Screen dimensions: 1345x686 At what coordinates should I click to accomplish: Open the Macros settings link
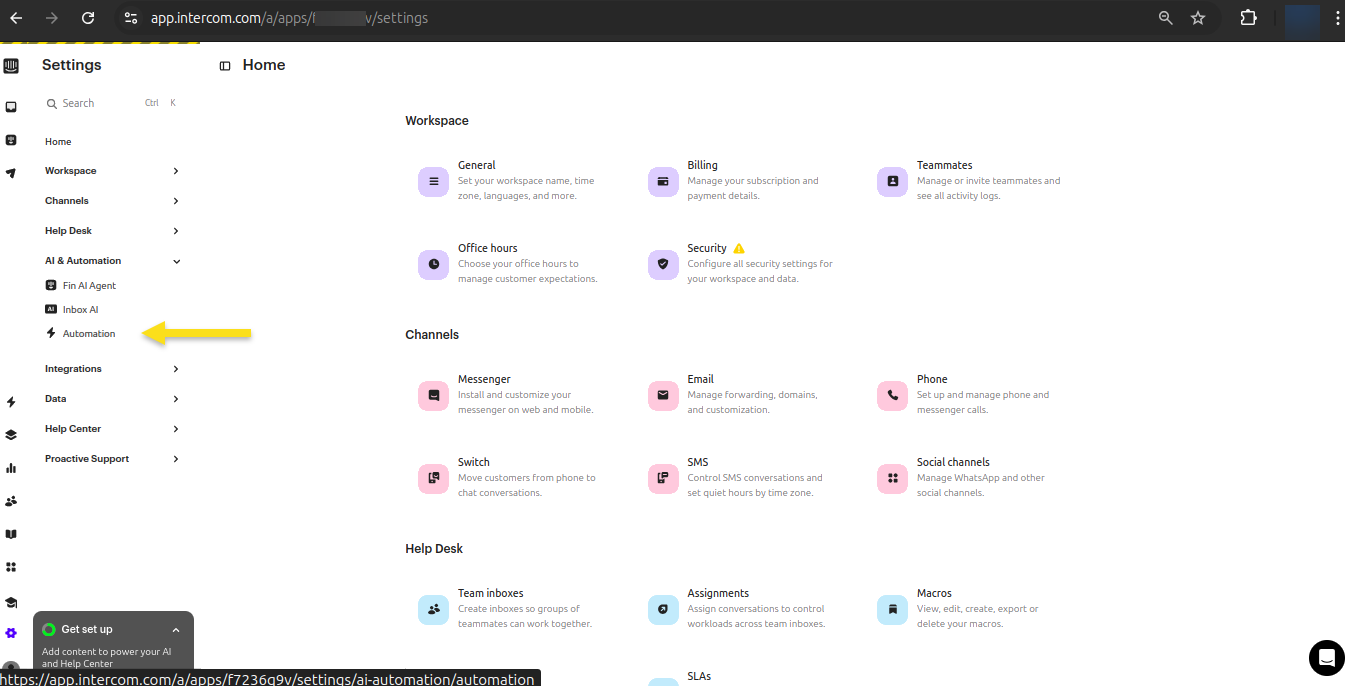click(x=934, y=593)
